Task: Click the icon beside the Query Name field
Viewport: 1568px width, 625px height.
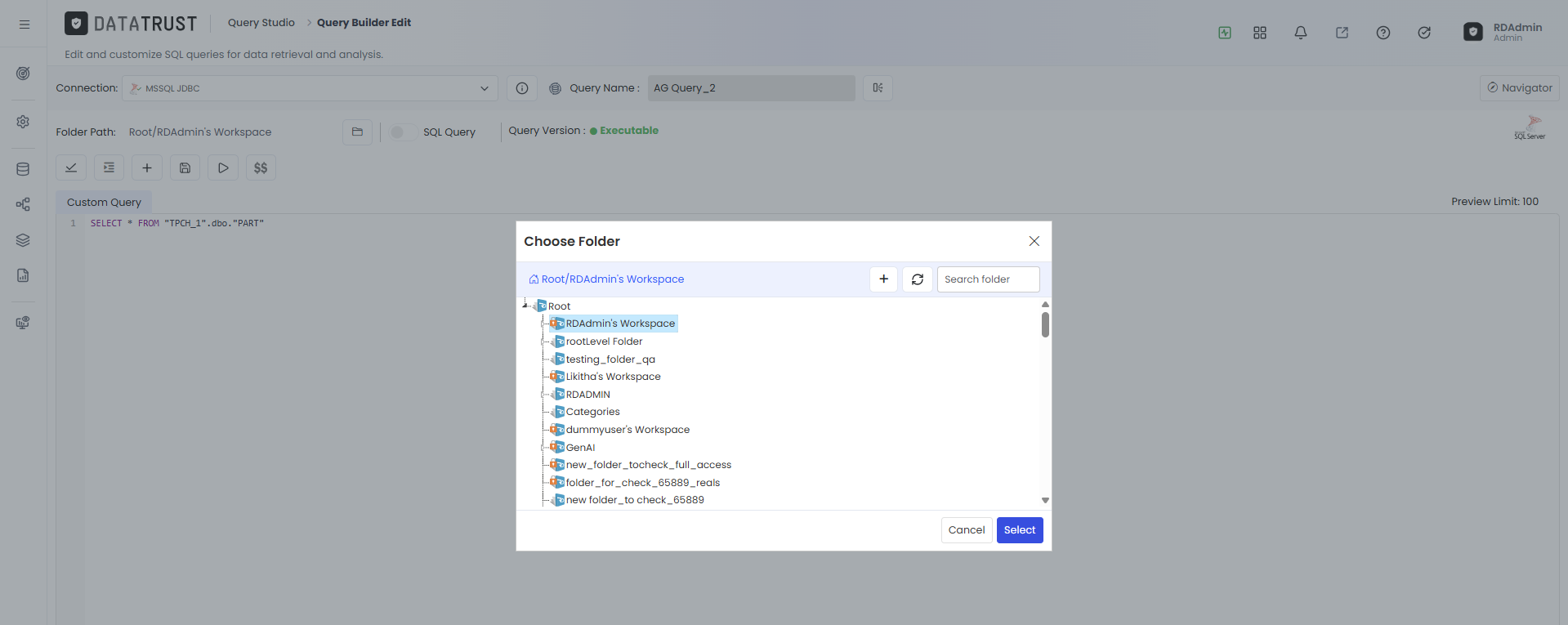Action: tap(878, 88)
